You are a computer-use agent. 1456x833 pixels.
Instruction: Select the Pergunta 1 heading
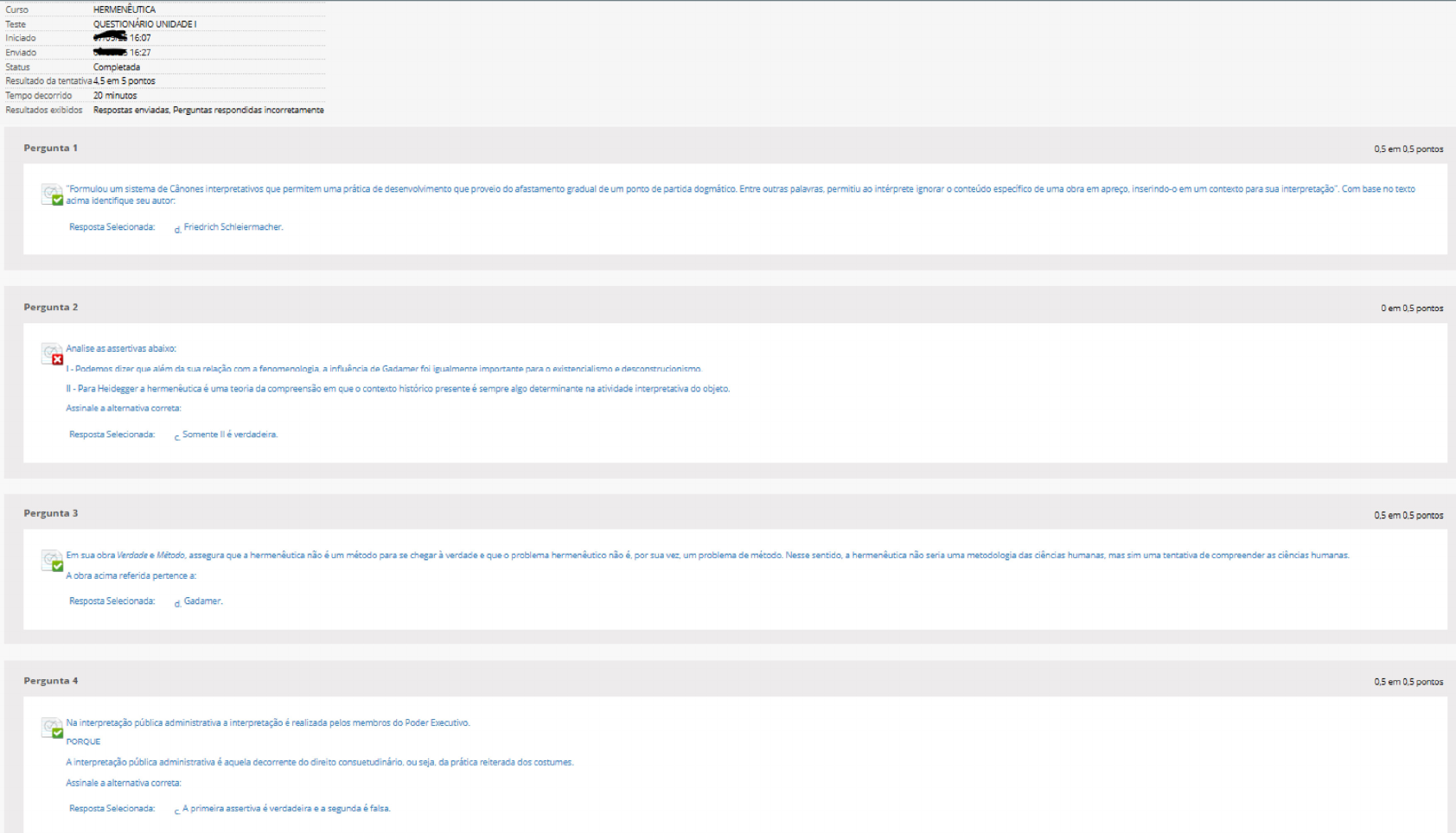(50, 148)
